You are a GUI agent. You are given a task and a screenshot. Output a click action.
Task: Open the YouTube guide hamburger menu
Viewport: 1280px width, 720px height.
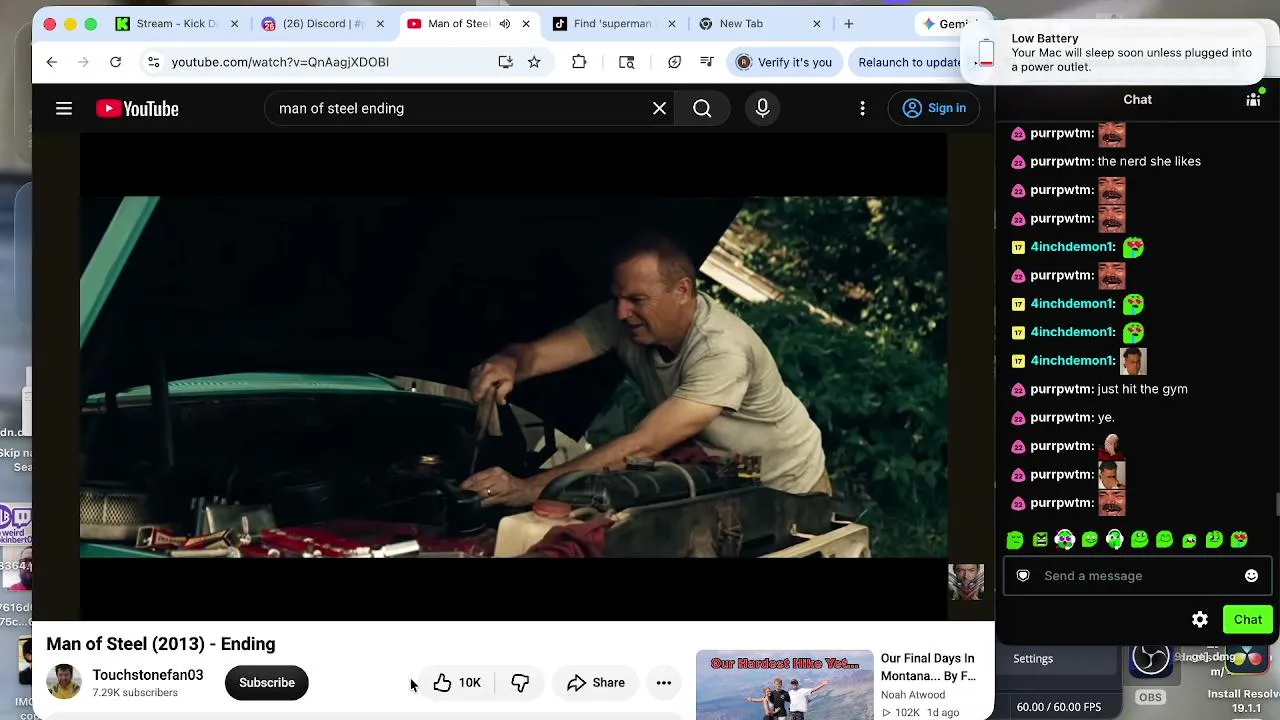click(64, 108)
